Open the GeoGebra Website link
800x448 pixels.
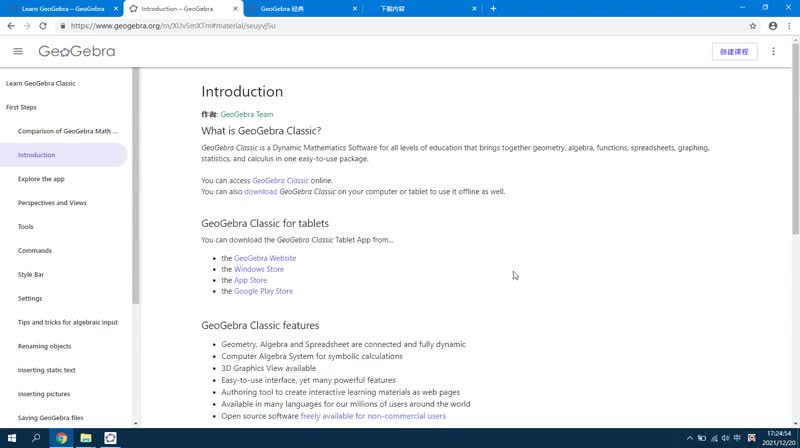coord(265,258)
